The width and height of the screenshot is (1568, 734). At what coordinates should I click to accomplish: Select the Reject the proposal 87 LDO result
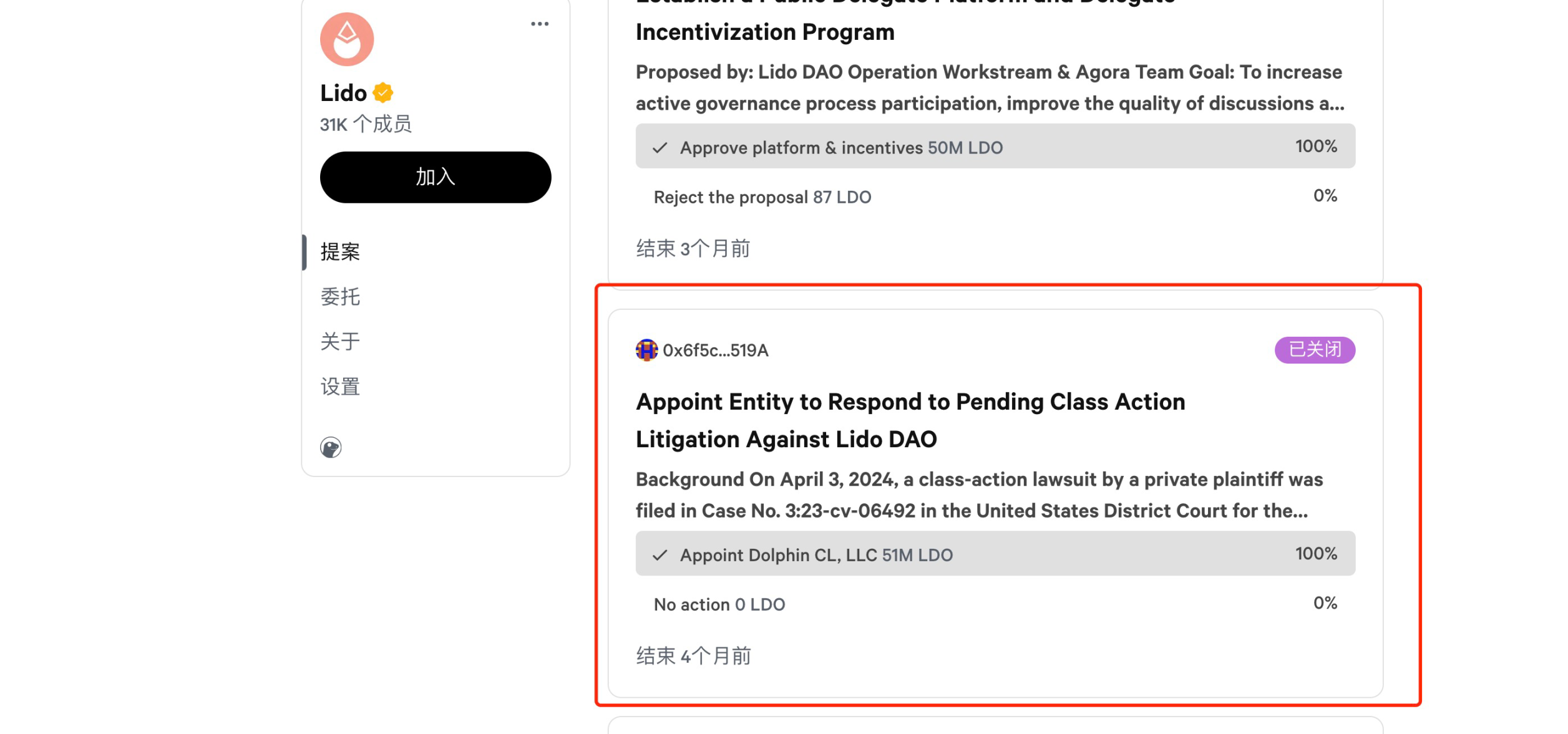(995, 196)
